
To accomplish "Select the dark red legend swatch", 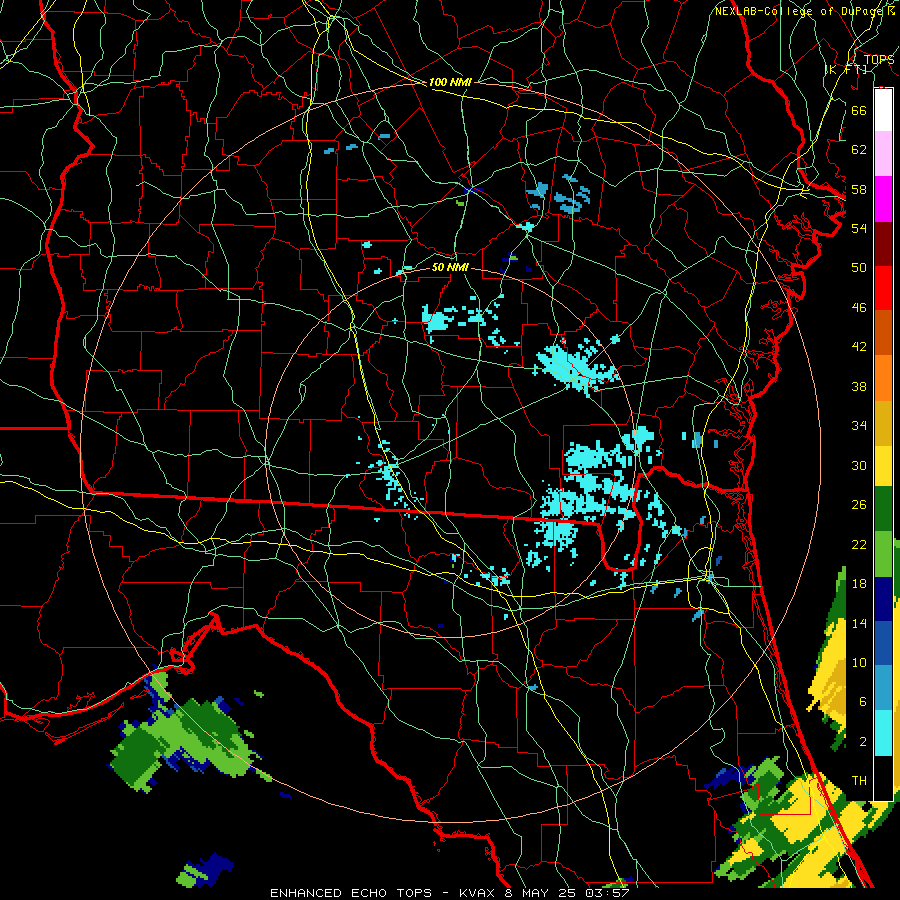I will 883,244.
